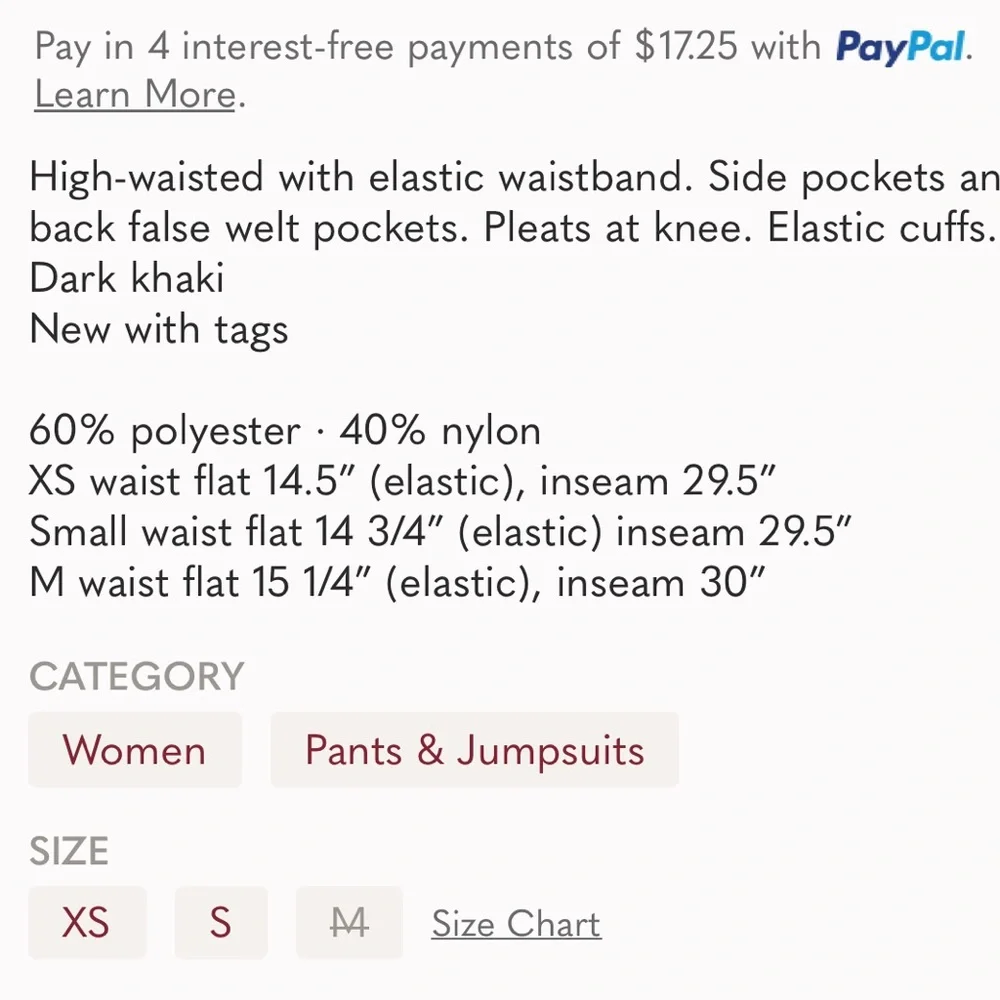Click the SIZE heading label

(x=69, y=852)
